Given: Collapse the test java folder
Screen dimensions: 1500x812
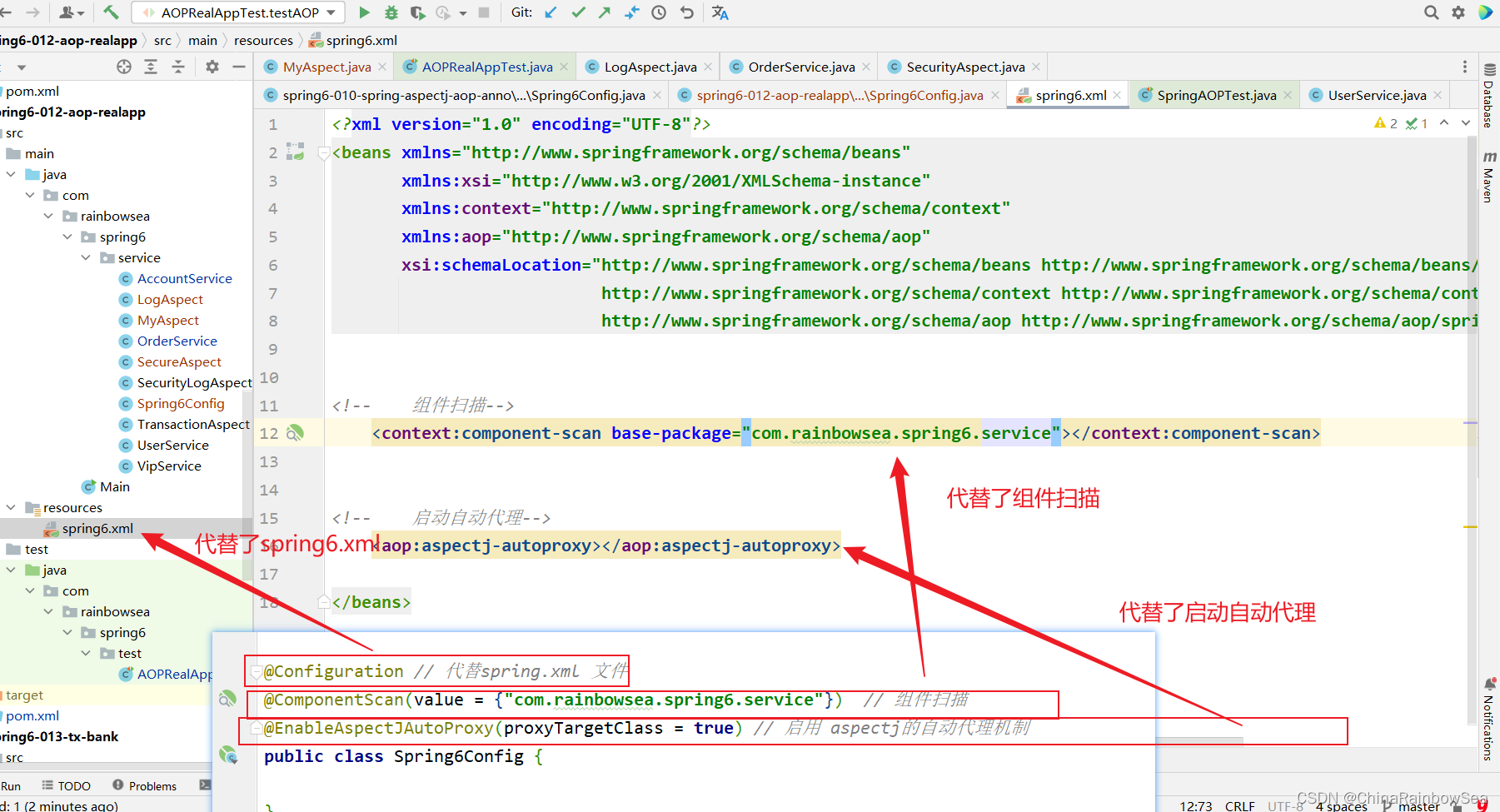Looking at the screenshot, I should [x=11, y=570].
